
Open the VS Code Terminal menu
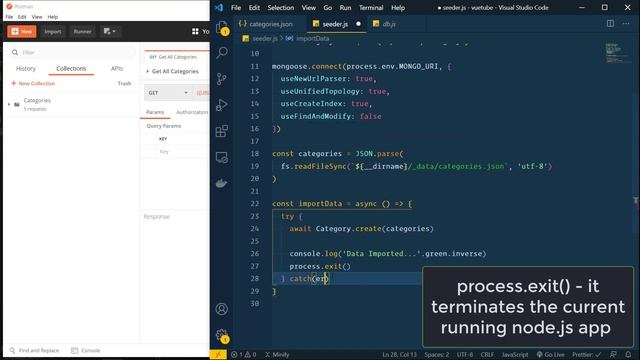point(371,8)
